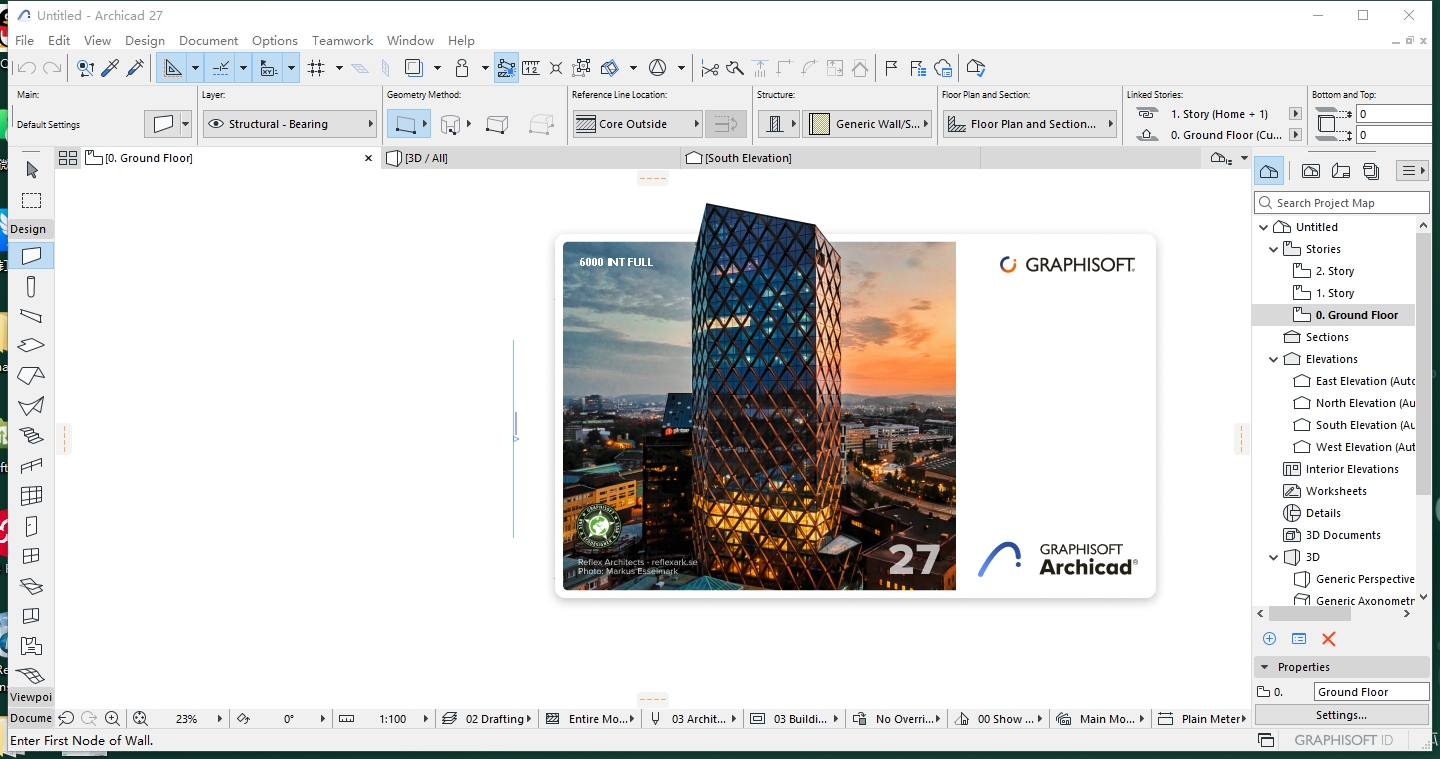The height and width of the screenshot is (759, 1440).
Task: Select the Slab tool
Action: pyautogui.click(x=31, y=346)
